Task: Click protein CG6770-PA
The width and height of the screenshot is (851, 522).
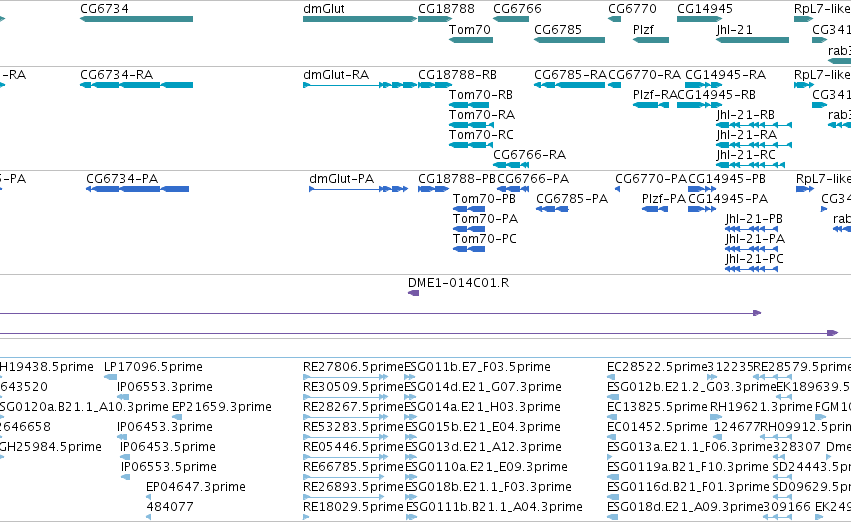Action: 651,179
